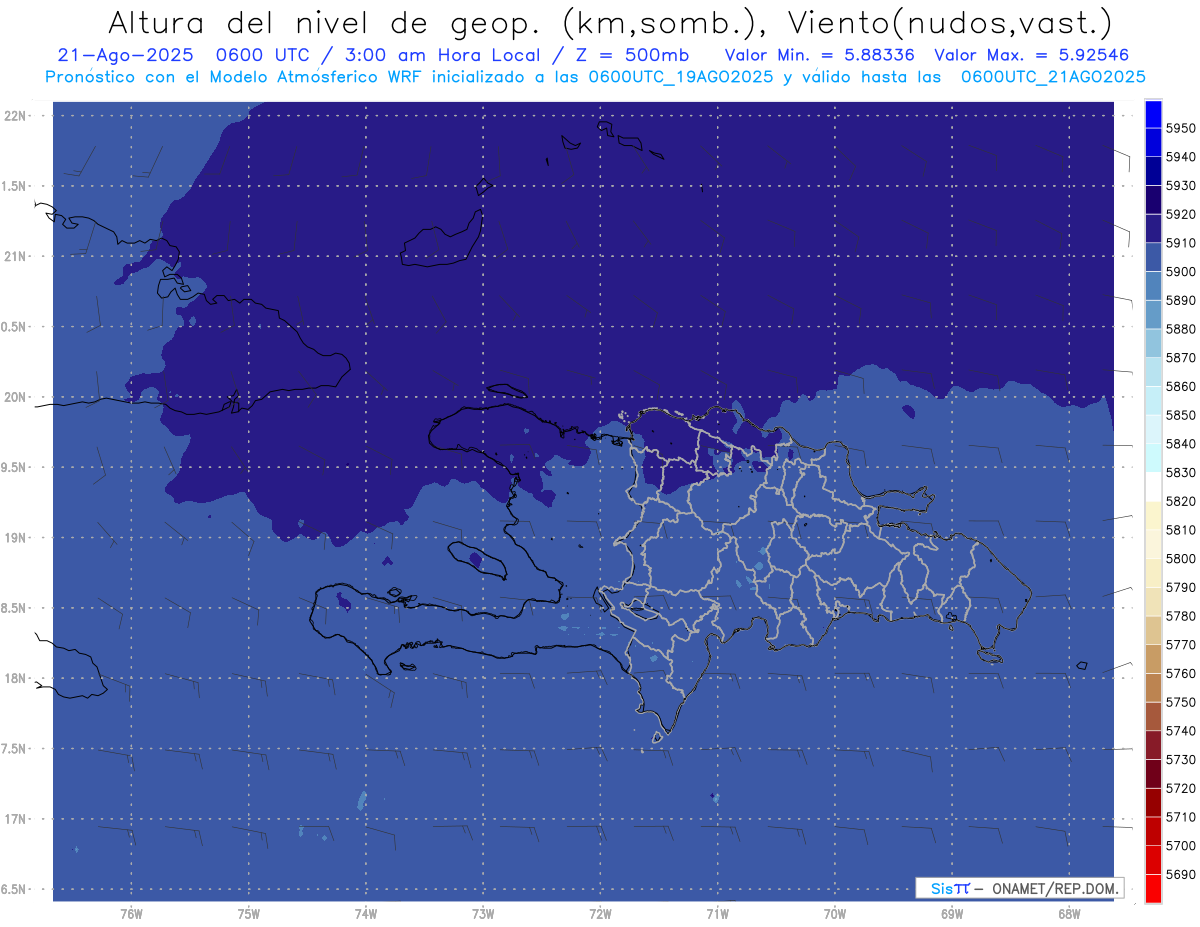Screen dimensions: 1200x927
Task: Click the 19N latitude label
Action: 16,538
